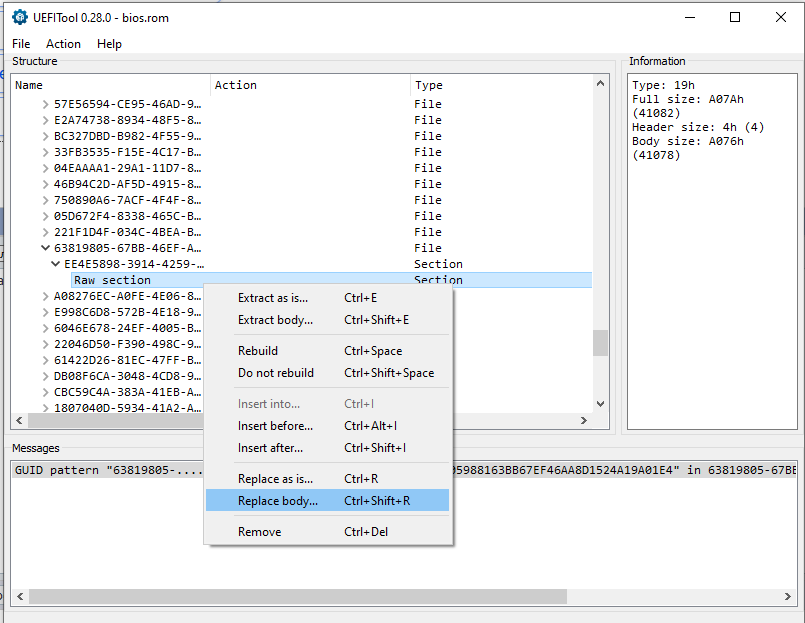
Task: Expand the 33FB3535-F15E-4C17 file node
Action: click(x=45, y=152)
